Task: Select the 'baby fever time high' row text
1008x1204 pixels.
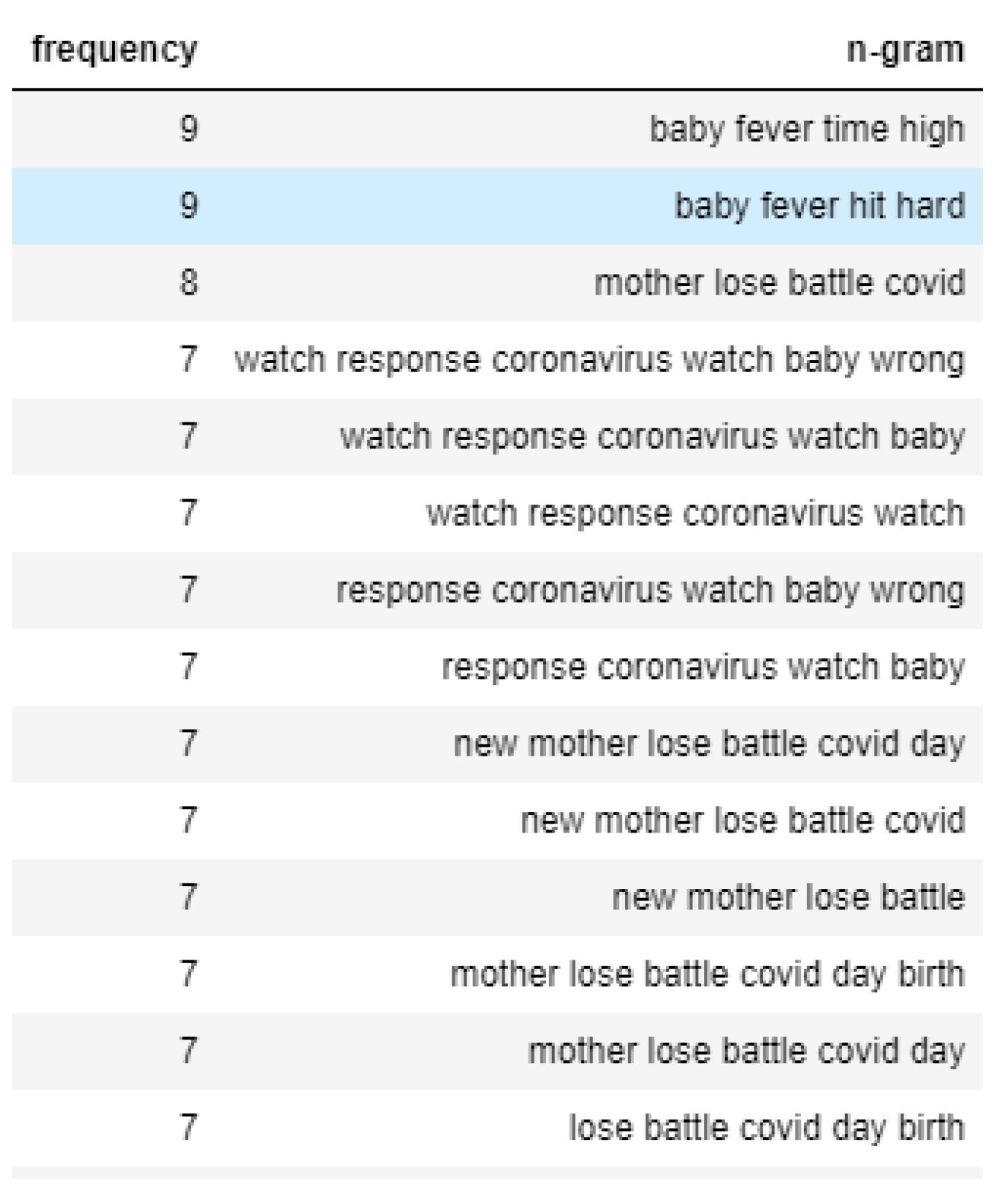Action: (806, 129)
